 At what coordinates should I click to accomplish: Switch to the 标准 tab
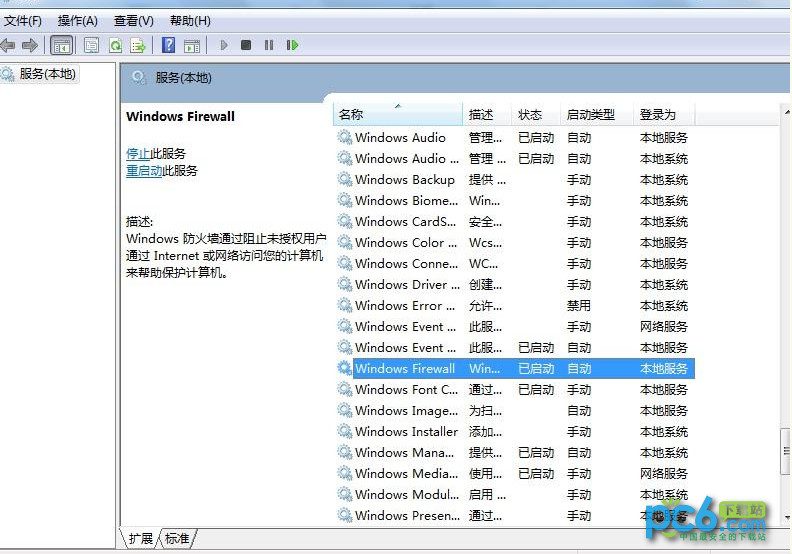[x=177, y=539]
